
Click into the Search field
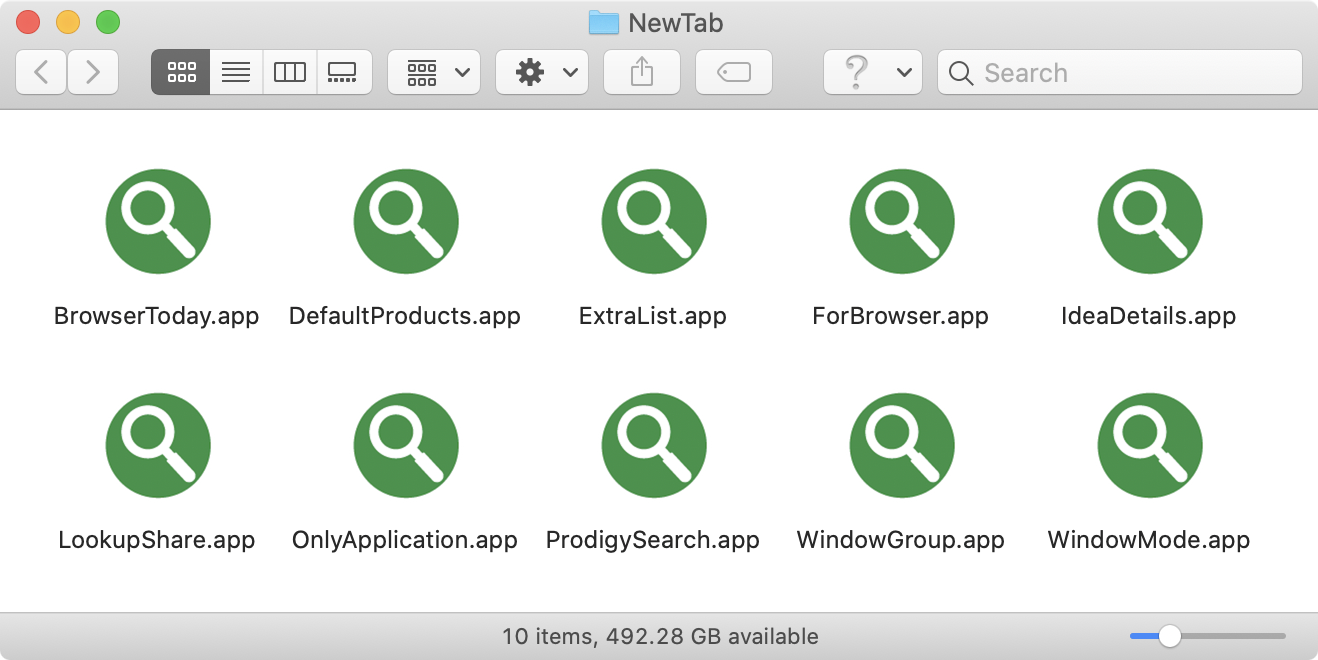(1120, 72)
